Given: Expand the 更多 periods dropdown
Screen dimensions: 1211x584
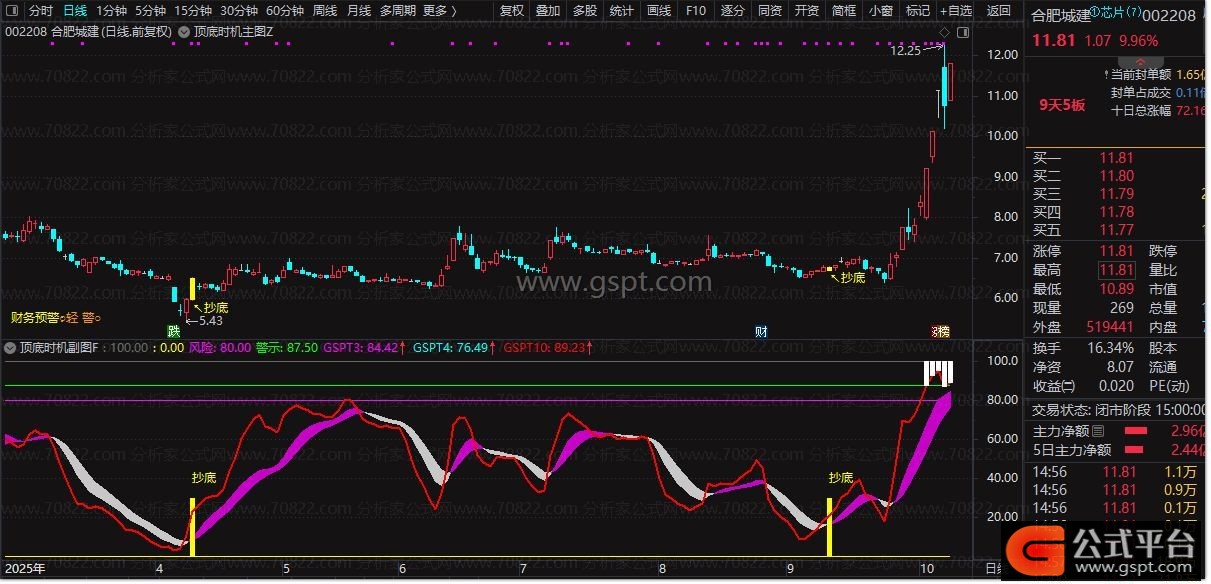Looking at the screenshot, I should [439, 11].
